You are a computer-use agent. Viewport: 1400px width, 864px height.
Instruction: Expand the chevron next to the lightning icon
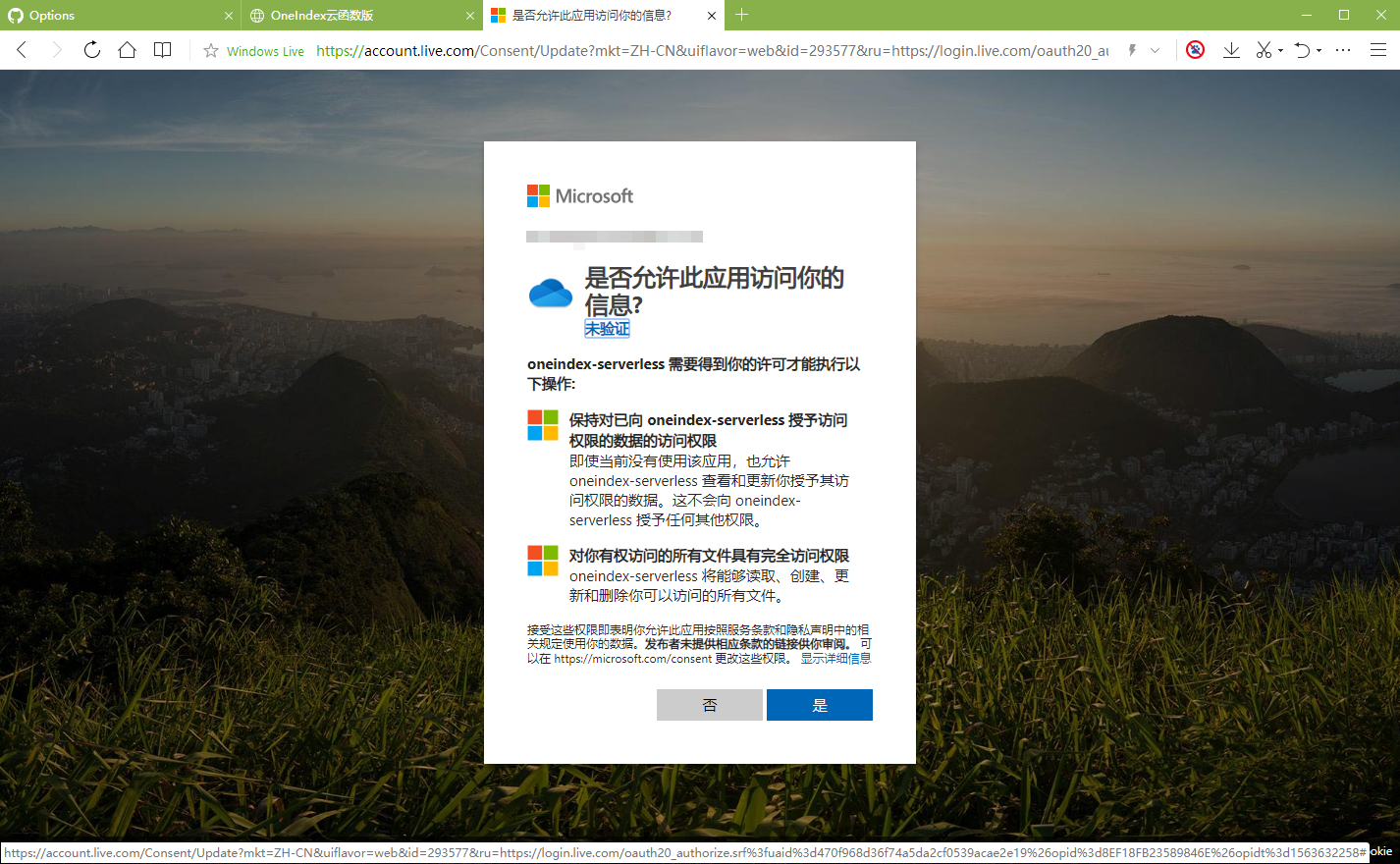(1154, 51)
